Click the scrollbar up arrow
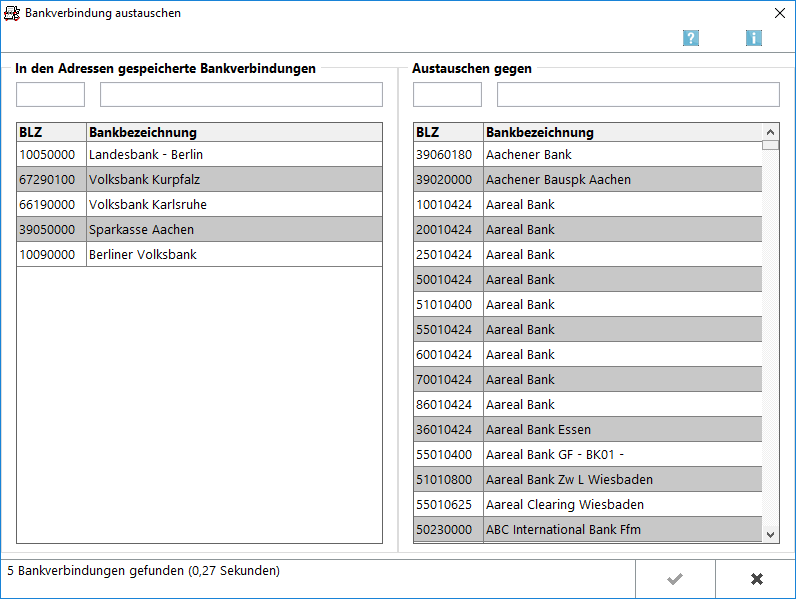 coord(770,132)
